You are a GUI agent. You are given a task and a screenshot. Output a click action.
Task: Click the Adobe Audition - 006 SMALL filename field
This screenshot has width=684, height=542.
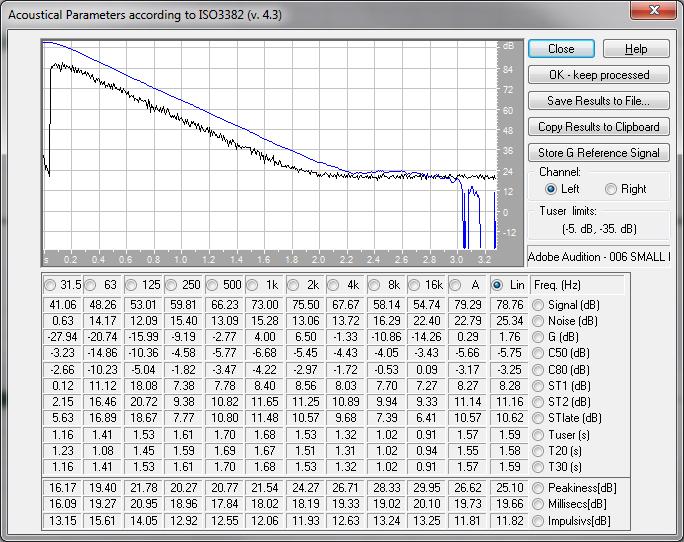[x=598, y=257]
